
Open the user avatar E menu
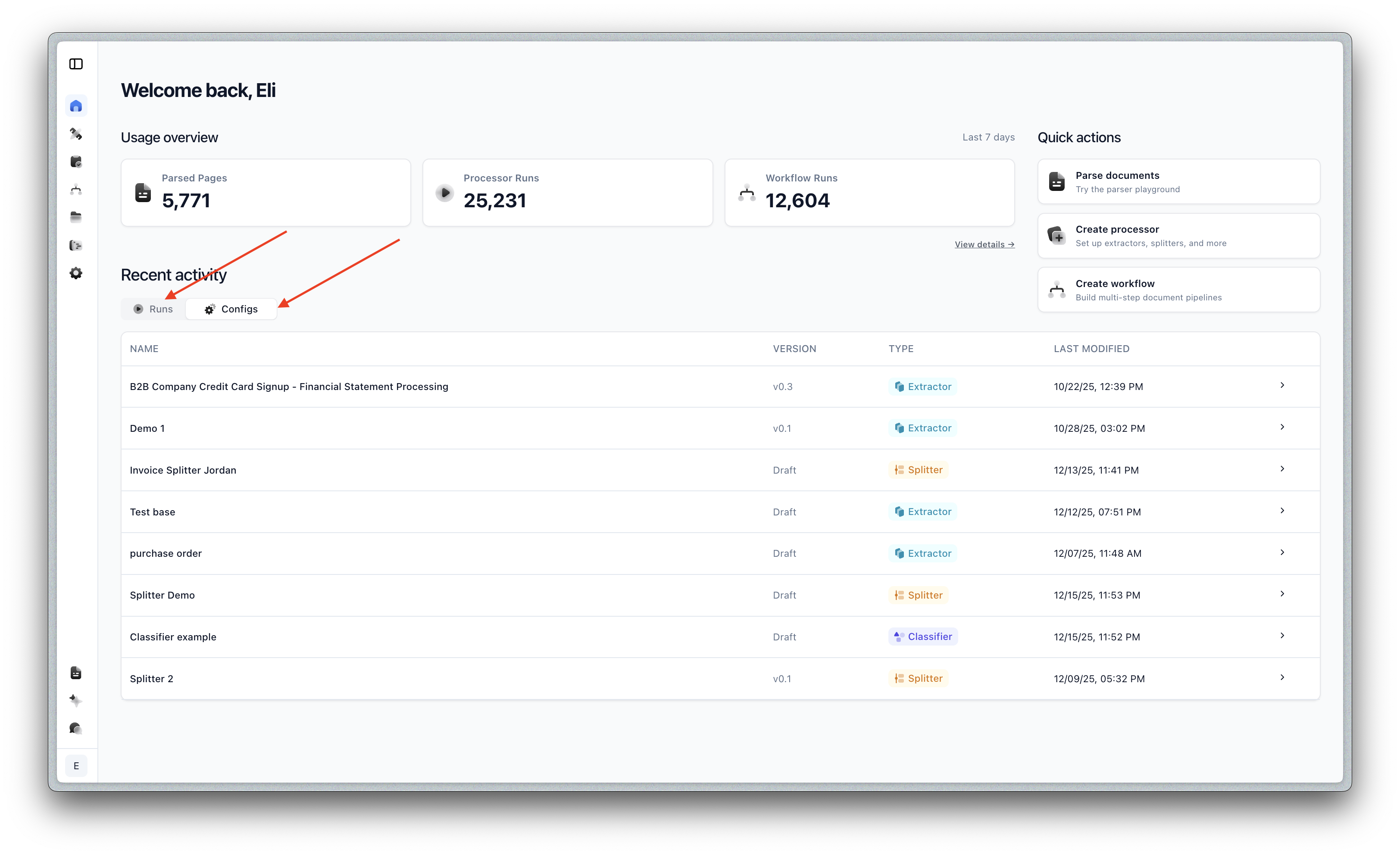coord(76,766)
